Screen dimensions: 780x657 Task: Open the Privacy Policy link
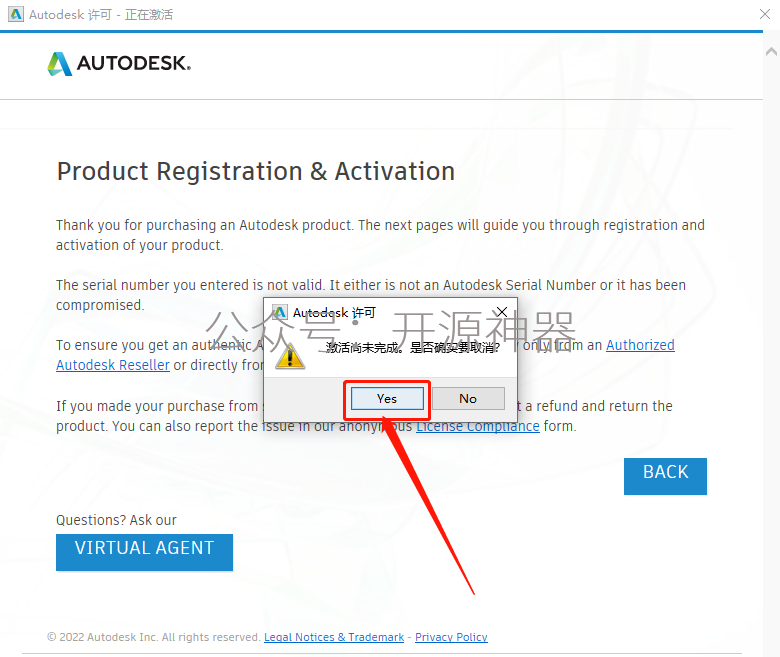click(451, 637)
